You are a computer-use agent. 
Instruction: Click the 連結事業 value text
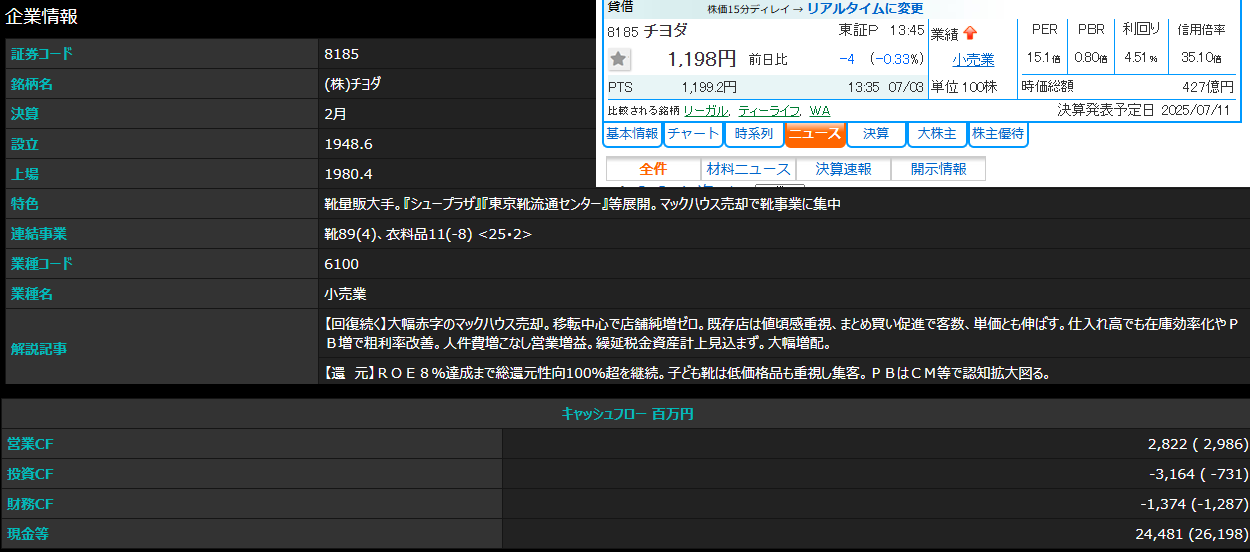pos(427,234)
